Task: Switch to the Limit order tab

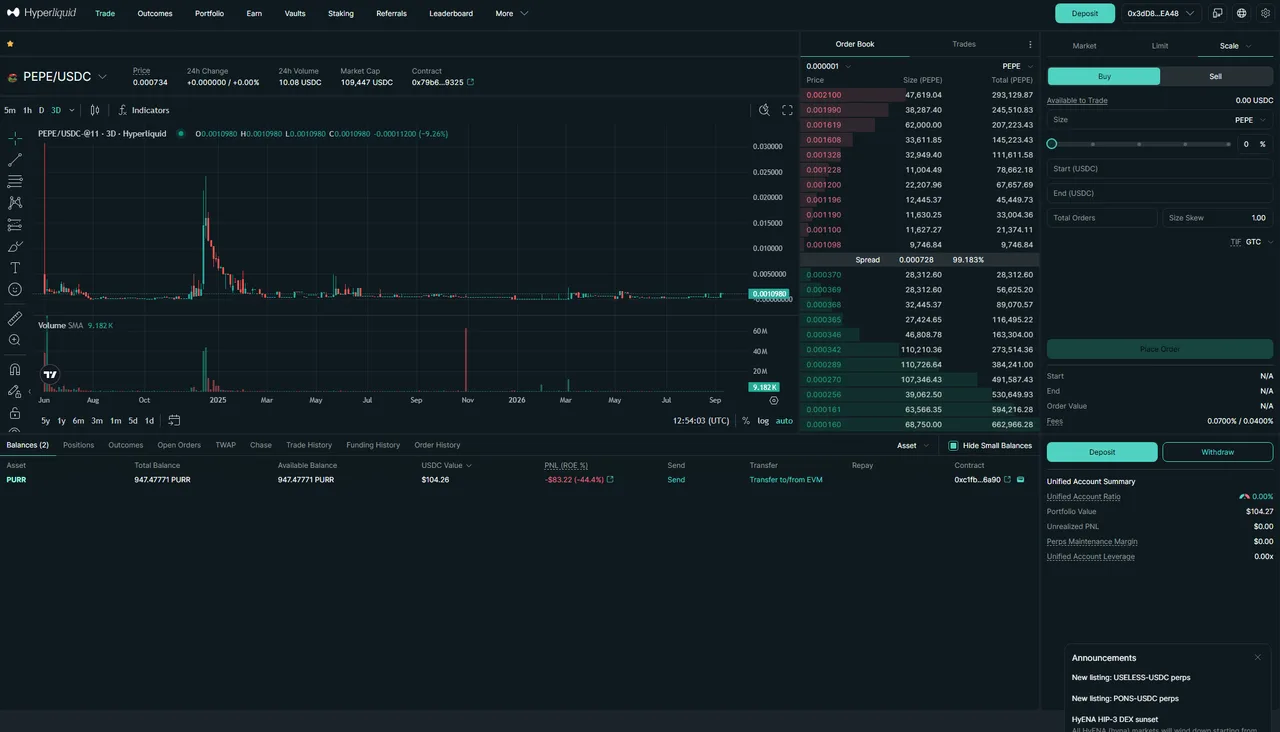Action: 1160,46
